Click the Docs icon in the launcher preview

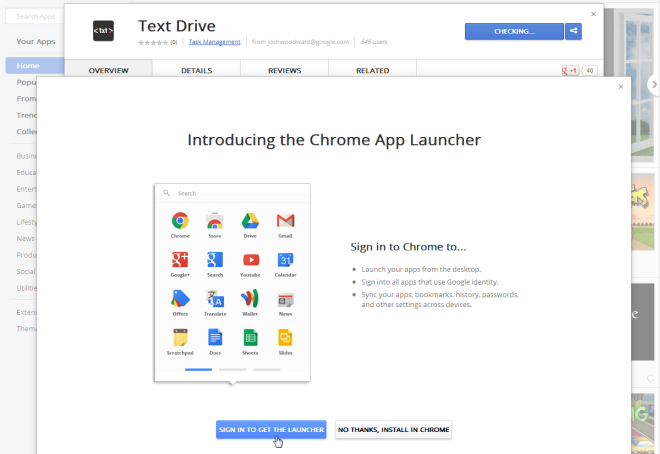click(215, 337)
